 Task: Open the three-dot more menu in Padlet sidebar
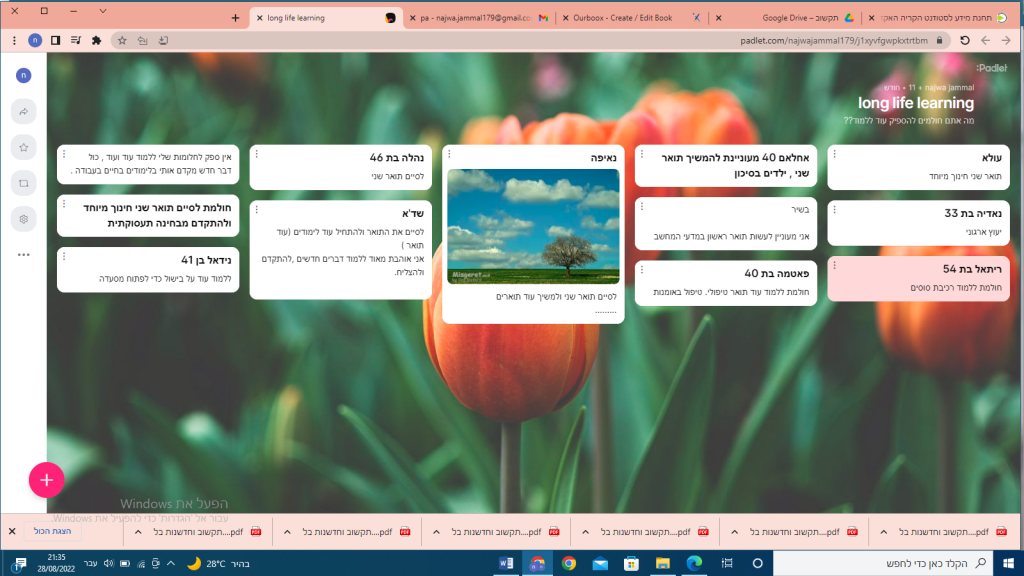pyautogui.click(x=24, y=254)
